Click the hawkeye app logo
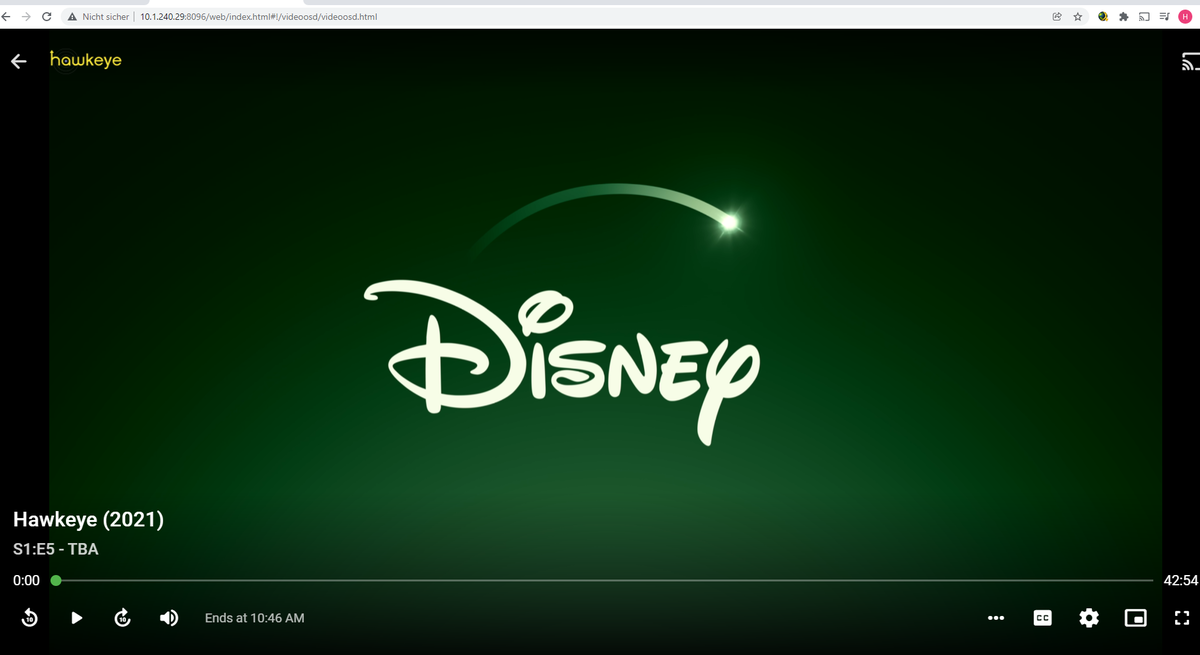 [x=86, y=60]
